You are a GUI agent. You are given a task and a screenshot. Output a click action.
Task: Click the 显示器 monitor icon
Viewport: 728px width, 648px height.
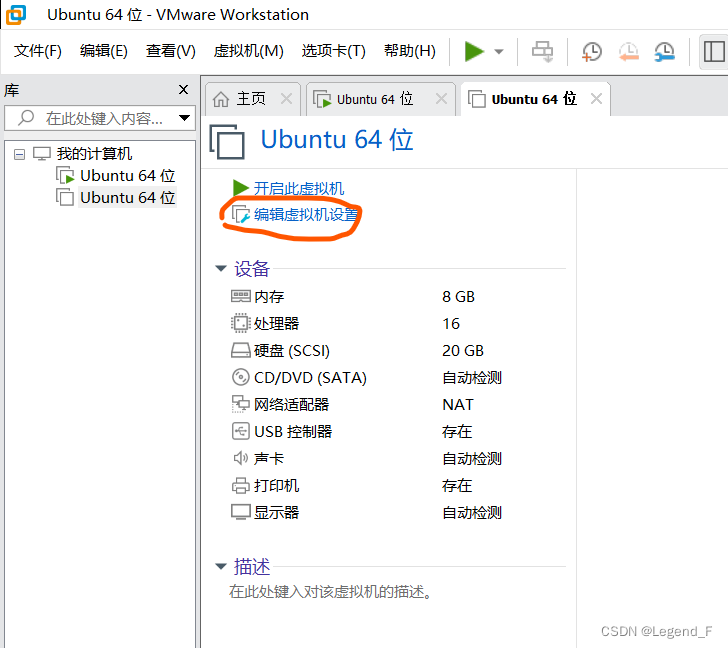click(240, 512)
